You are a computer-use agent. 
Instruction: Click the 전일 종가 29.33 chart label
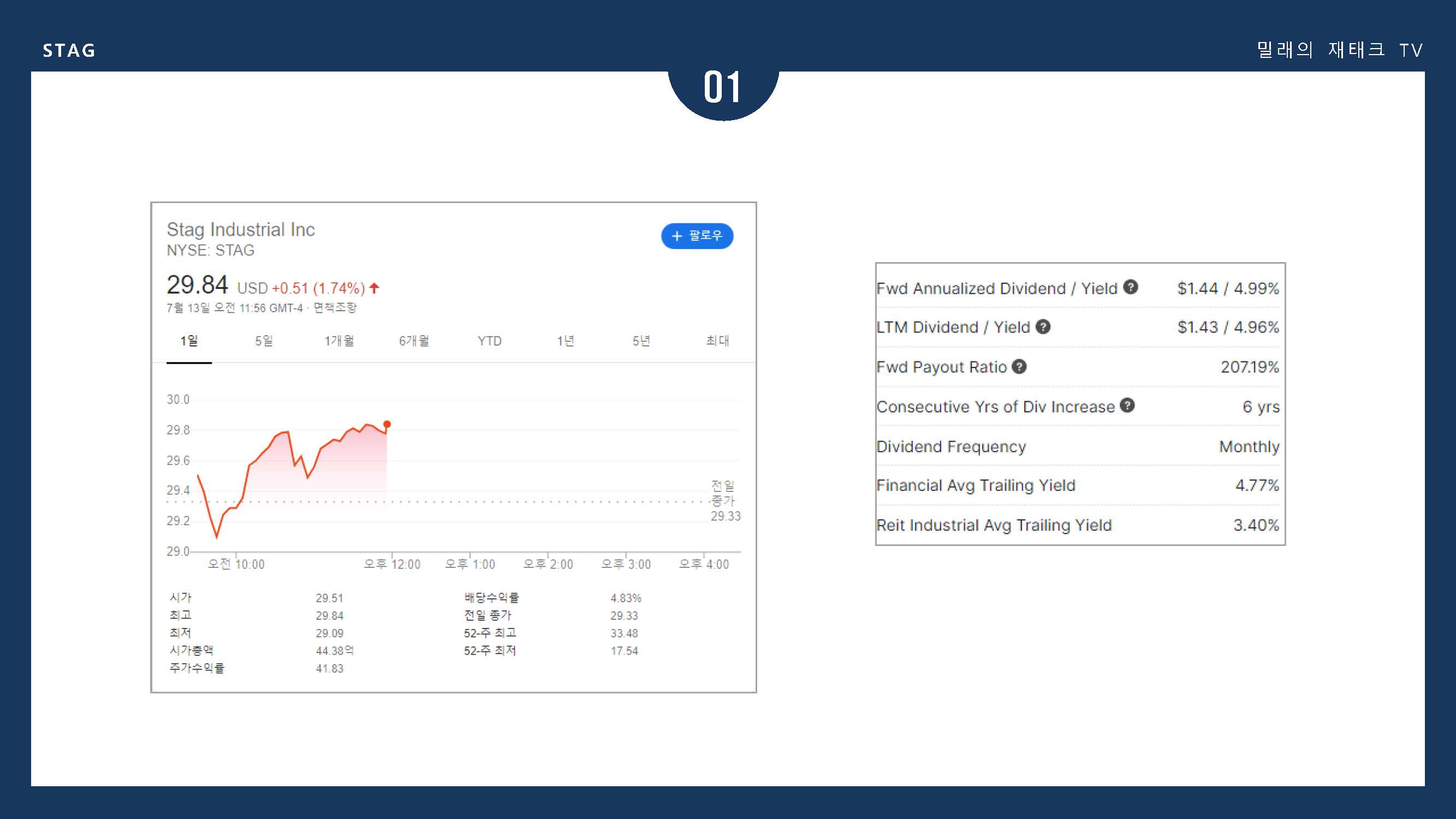[x=725, y=501]
